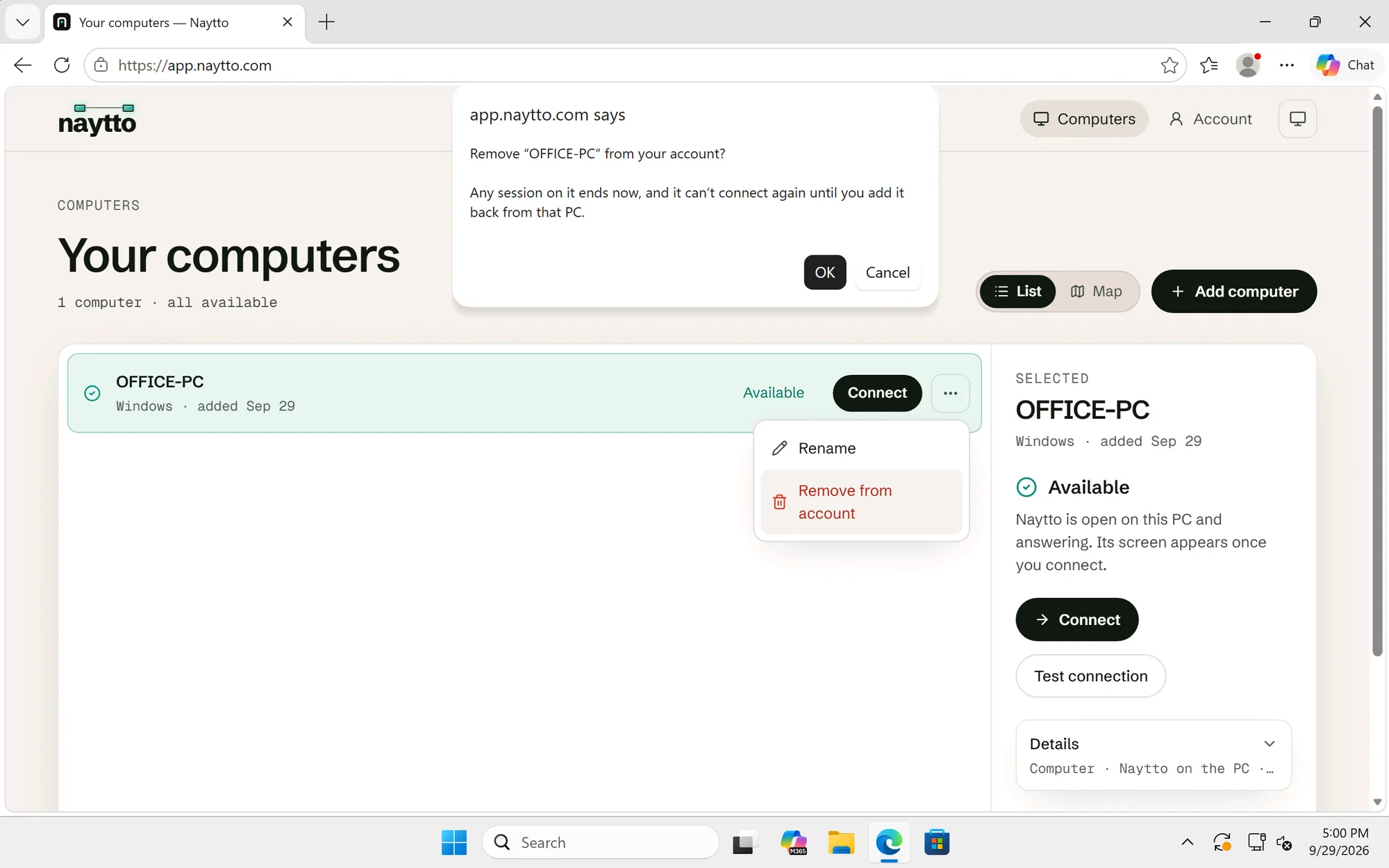
Task: Reload the page with the refresh icon
Action: (62, 65)
